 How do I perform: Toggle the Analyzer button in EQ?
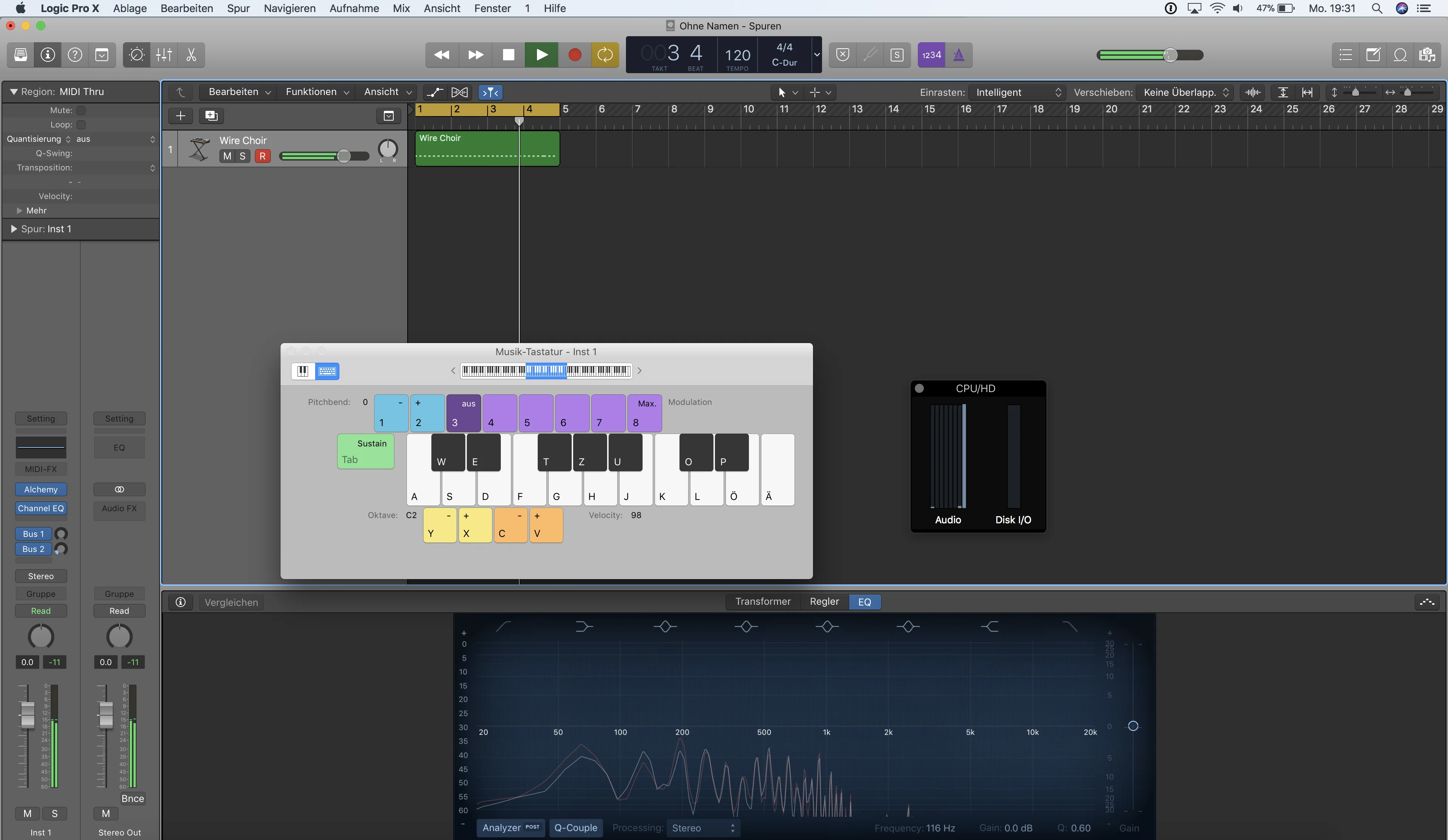[x=510, y=827]
